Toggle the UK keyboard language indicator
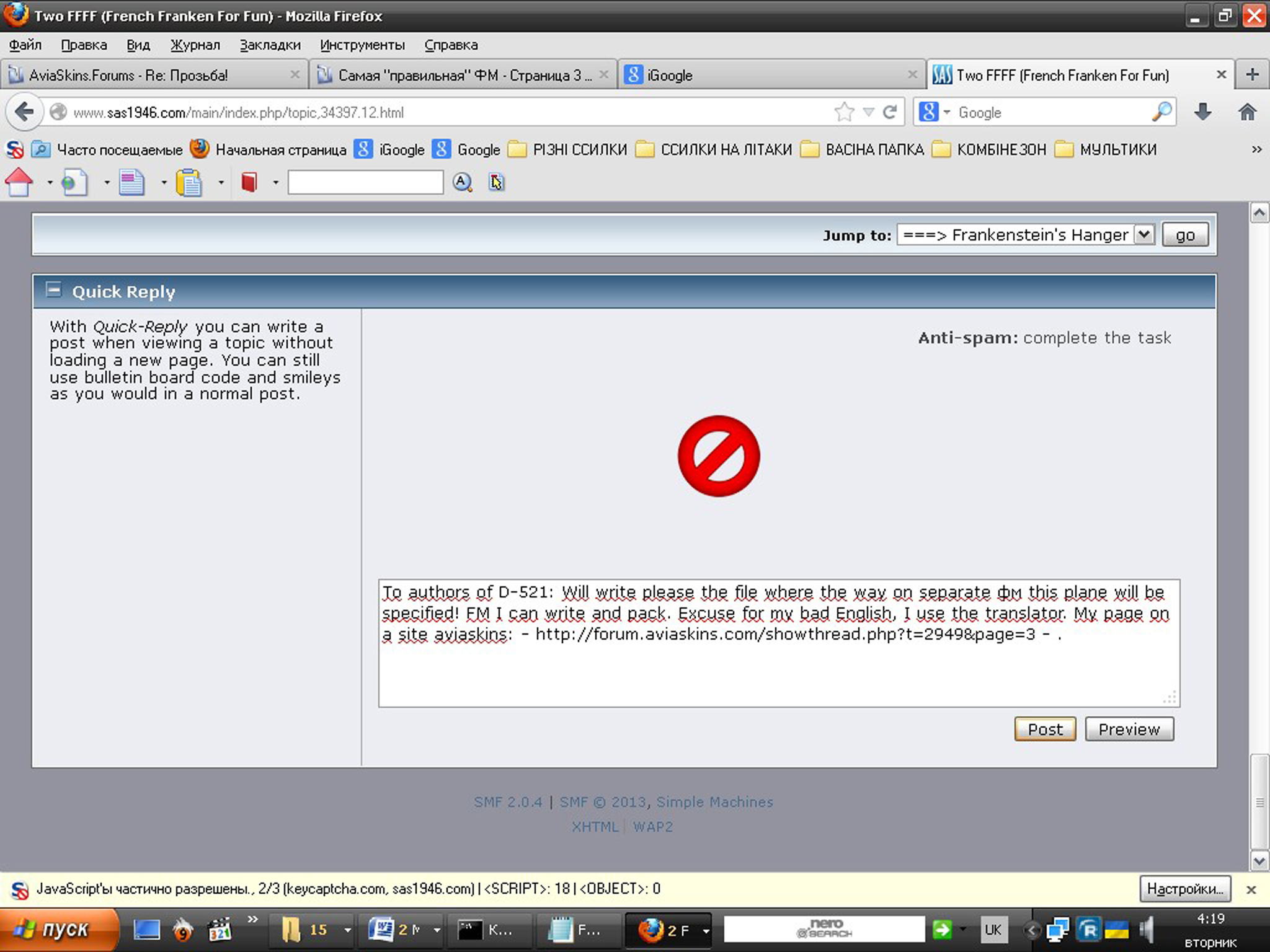Viewport: 1270px width, 952px height. (992, 930)
